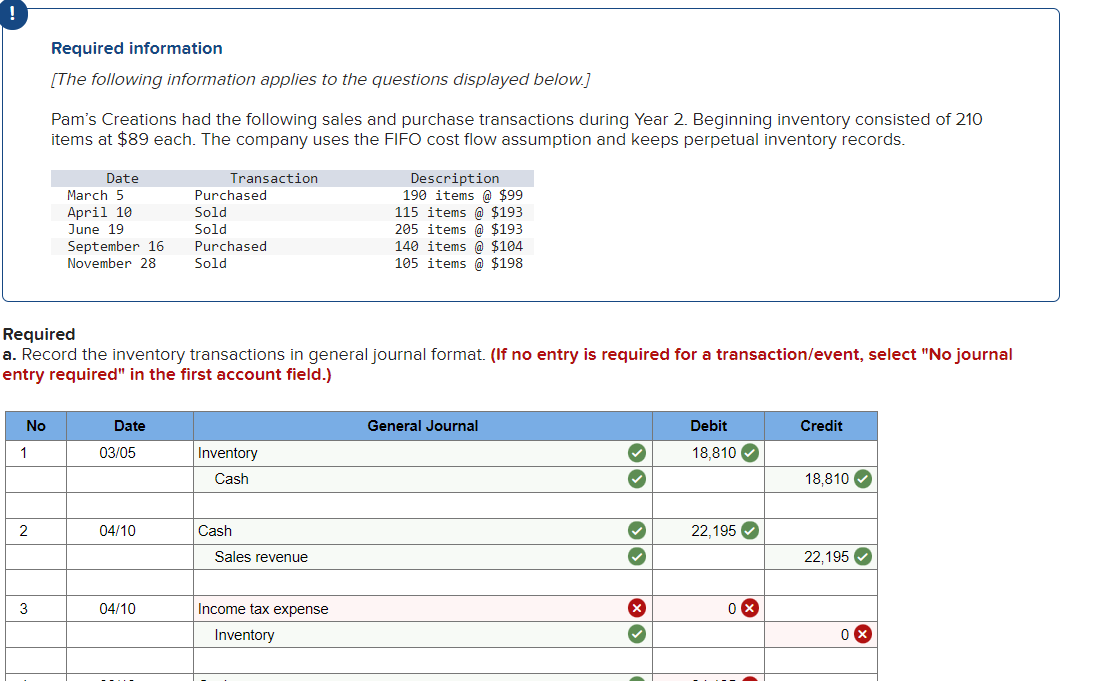Select the Sales revenue account field

422,557
